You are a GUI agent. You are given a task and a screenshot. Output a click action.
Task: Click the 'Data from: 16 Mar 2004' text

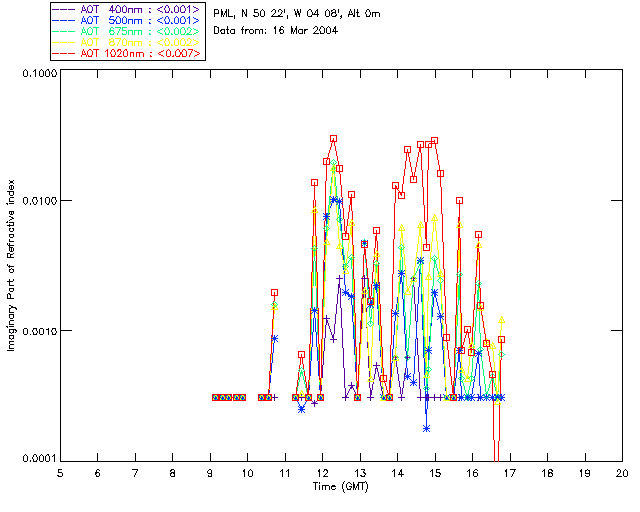(x=276, y=31)
